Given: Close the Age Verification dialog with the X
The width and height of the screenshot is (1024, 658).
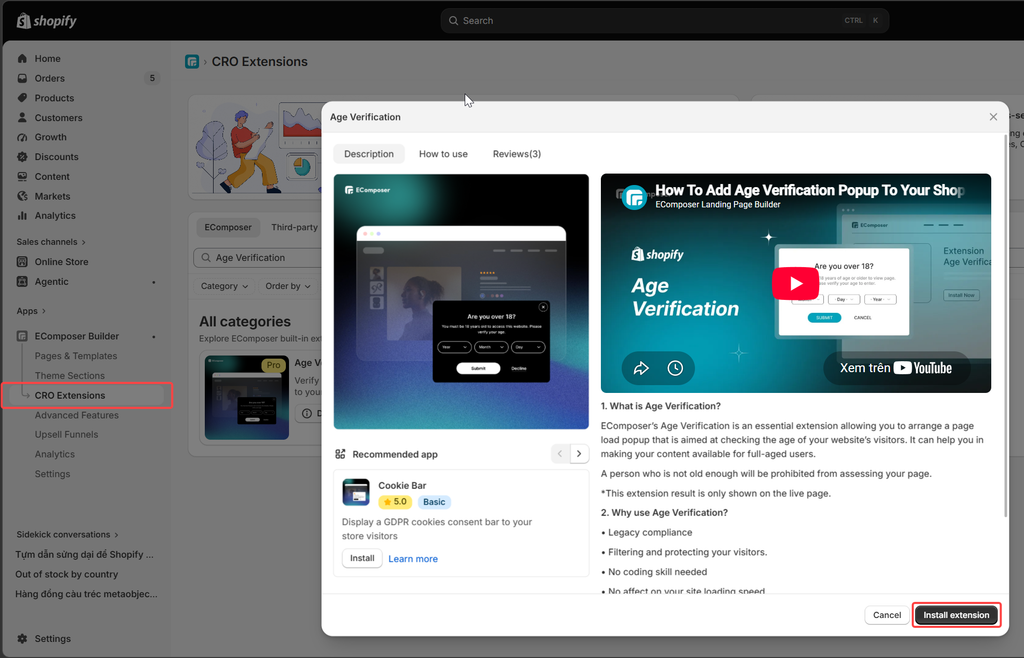Looking at the screenshot, I should pos(993,117).
